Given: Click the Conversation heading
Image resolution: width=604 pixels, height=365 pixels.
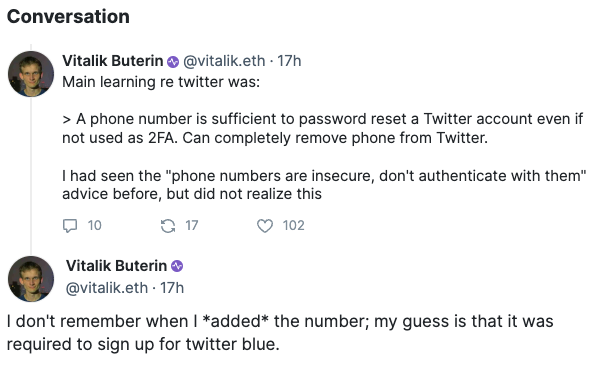Looking at the screenshot, I should coord(68,17).
